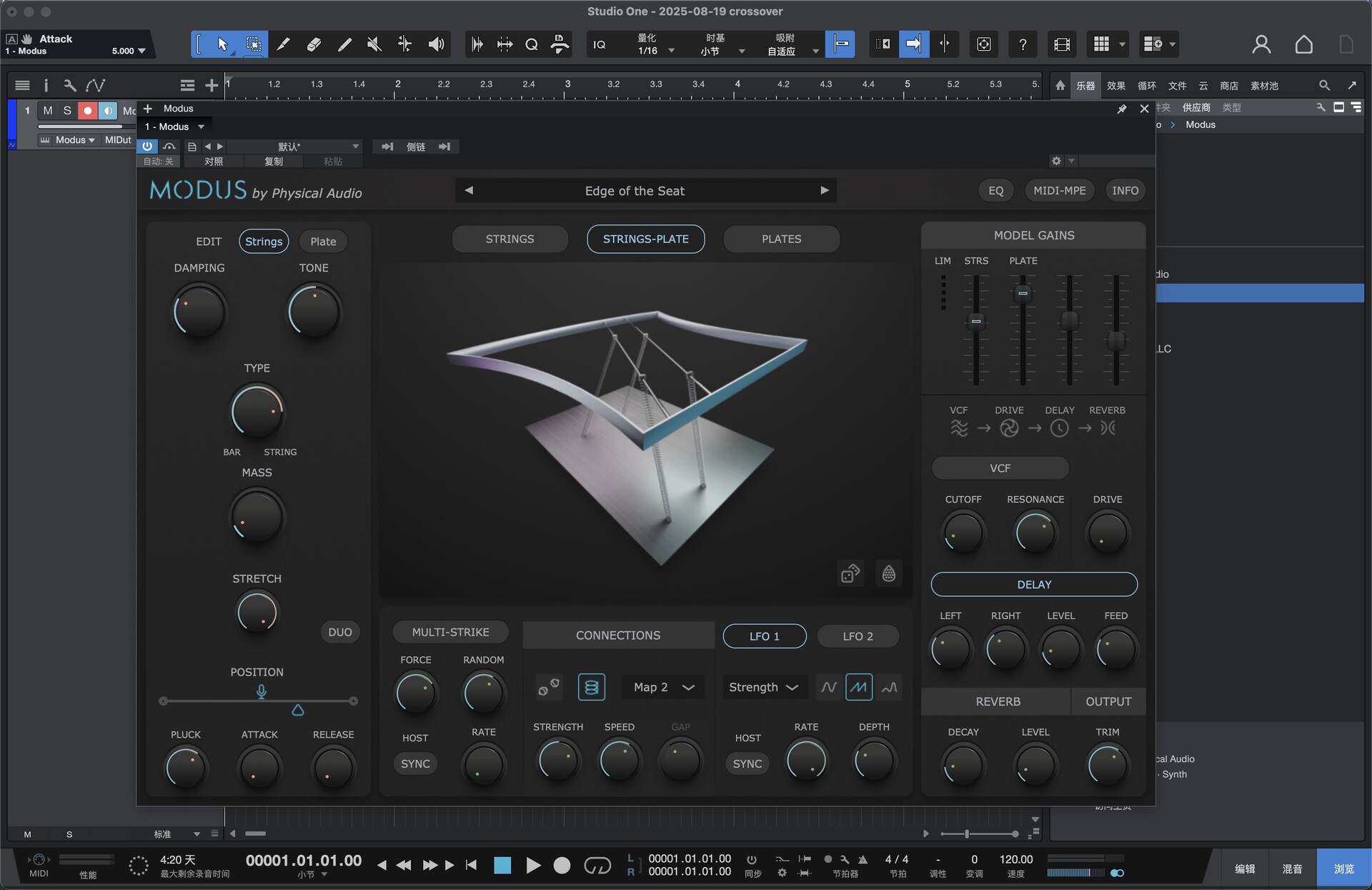This screenshot has width=1372, height=890.
Task: Select the parallel connection icon
Action: [x=591, y=687]
